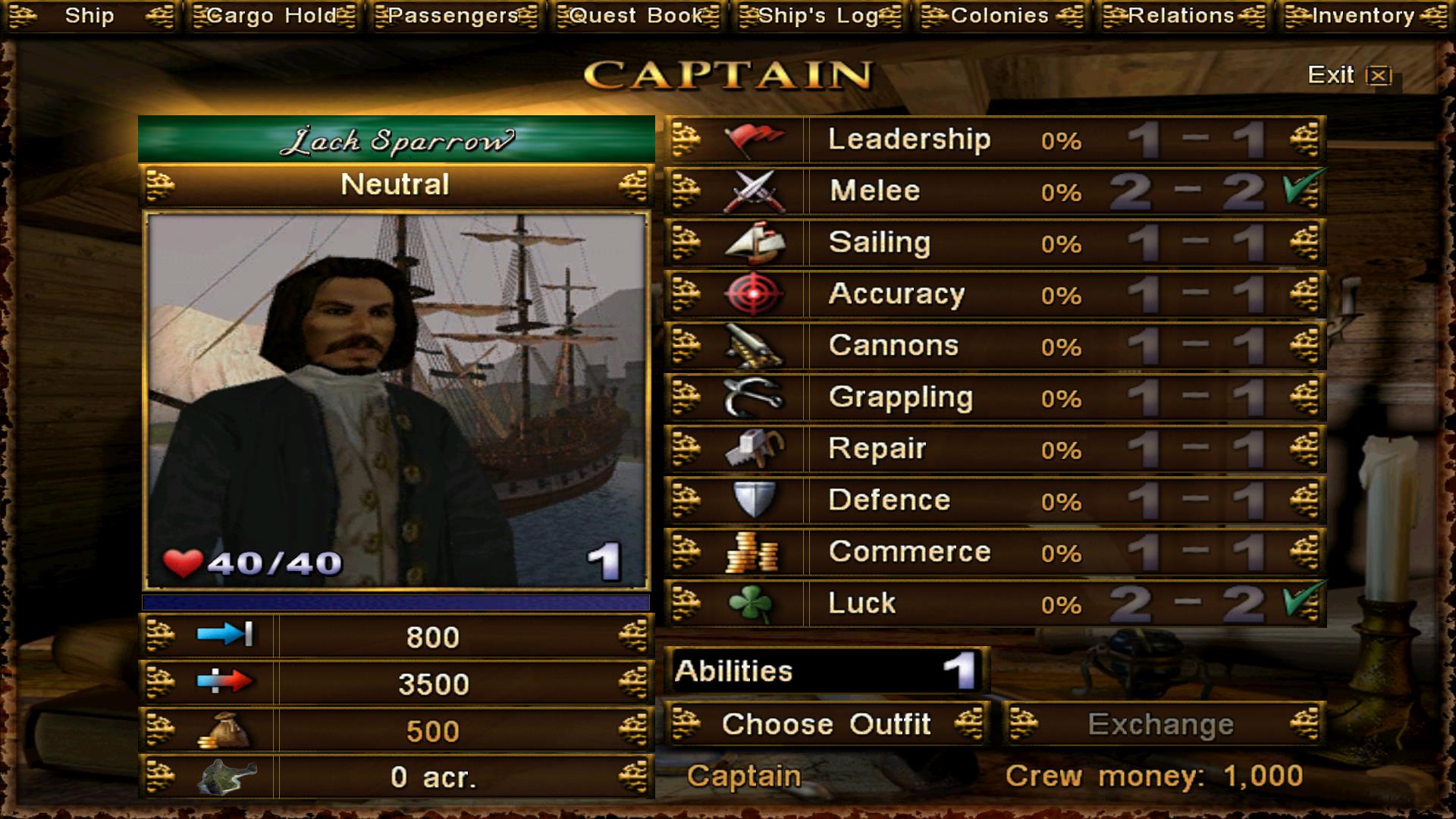Exit the Captain screen

(1350, 75)
